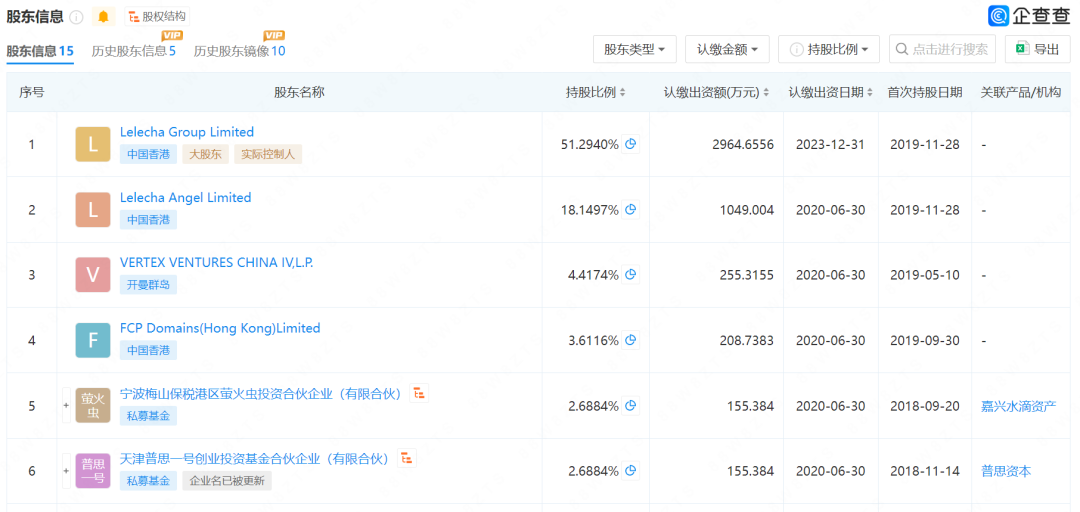
Task: Click the orange bell alert icon
Action: coord(103,17)
